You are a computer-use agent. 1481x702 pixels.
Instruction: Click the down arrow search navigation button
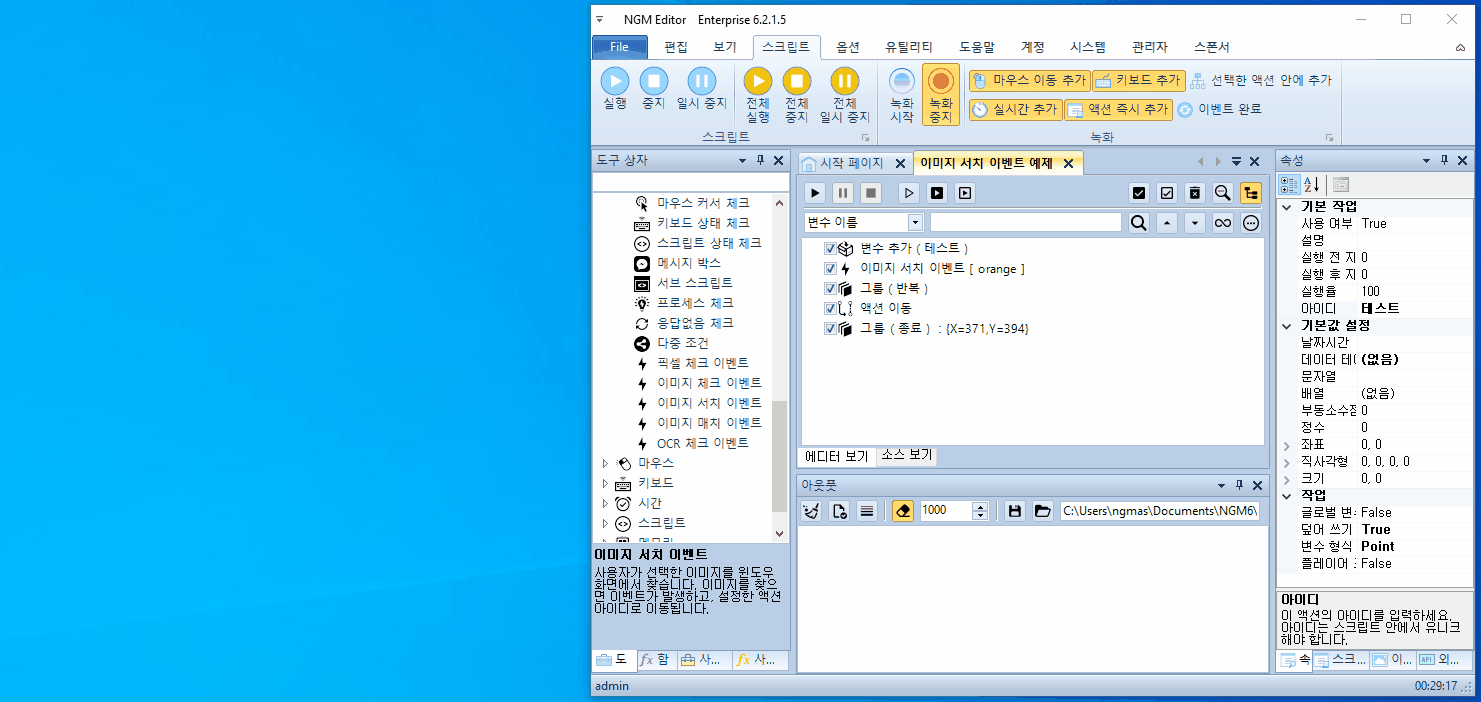tap(1194, 223)
